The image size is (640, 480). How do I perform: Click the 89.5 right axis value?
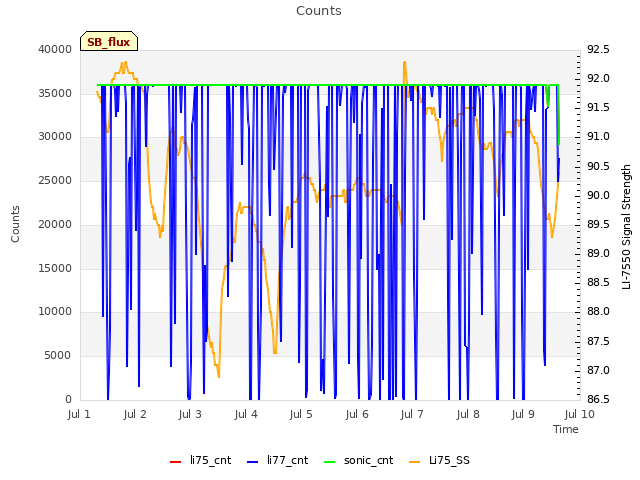click(x=598, y=224)
